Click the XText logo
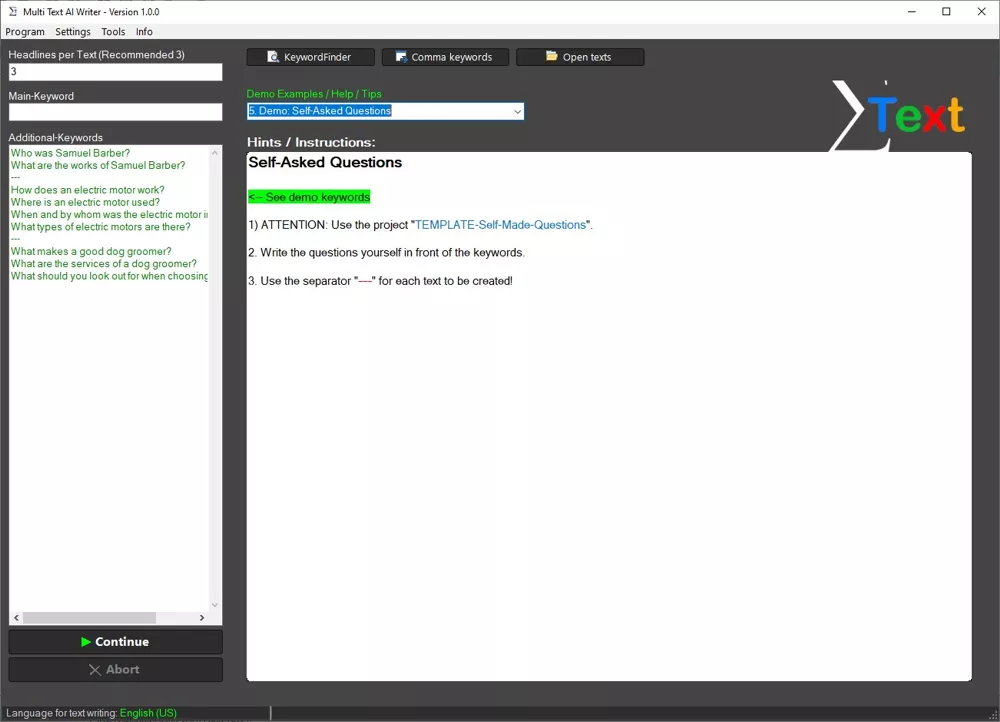1000x722 pixels. (x=898, y=115)
